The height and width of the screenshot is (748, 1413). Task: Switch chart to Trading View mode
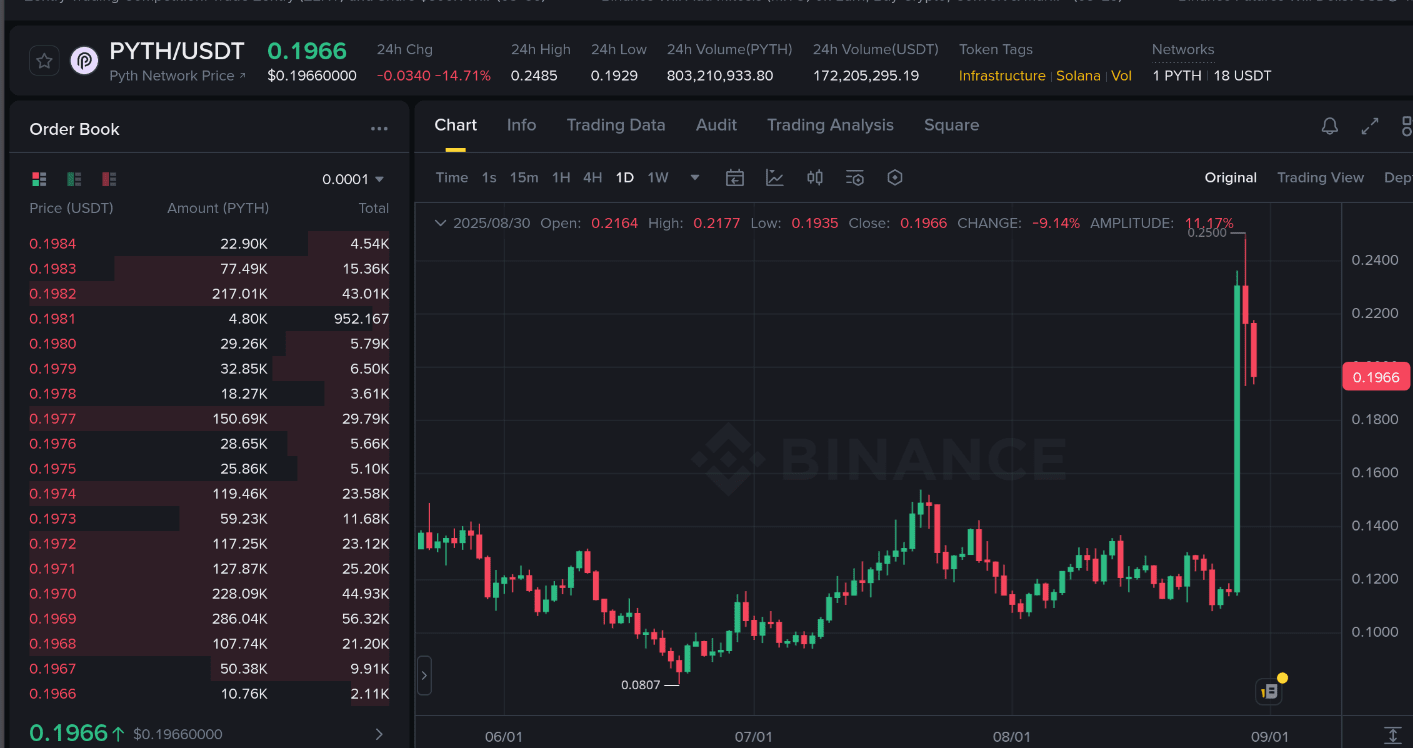1320,178
